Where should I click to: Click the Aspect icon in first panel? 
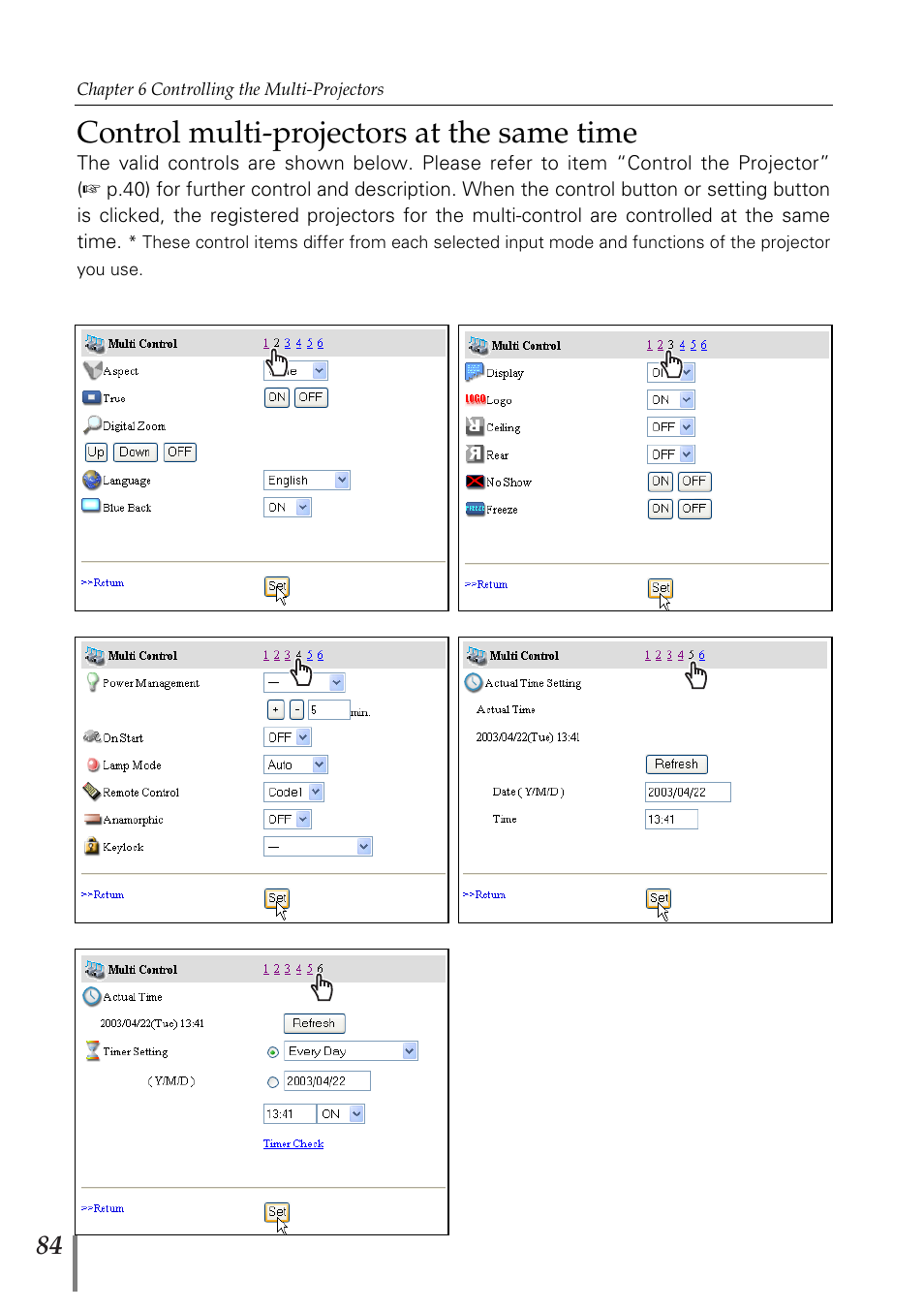92,370
